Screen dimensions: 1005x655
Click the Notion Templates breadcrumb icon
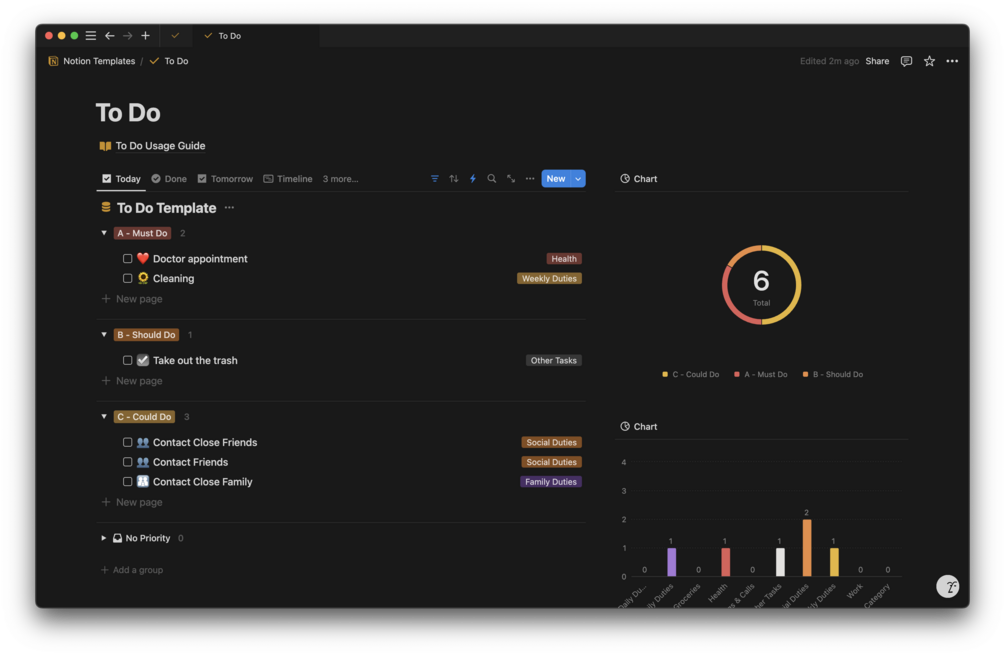point(53,61)
